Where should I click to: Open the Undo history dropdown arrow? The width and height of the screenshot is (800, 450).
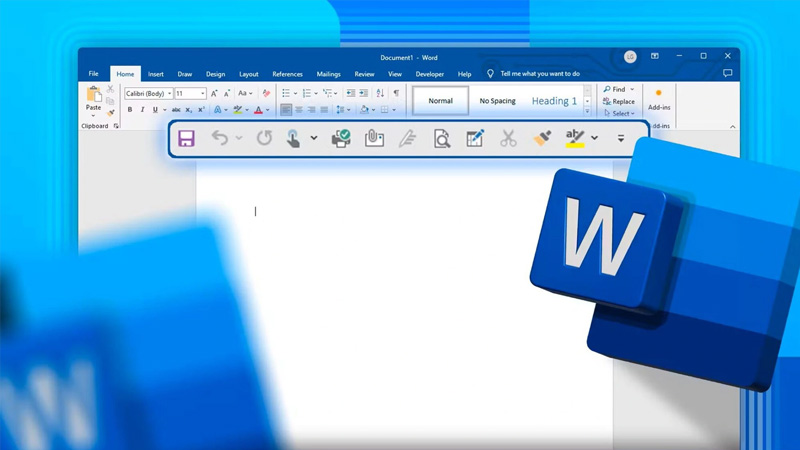pyautogui.click(x=239, y=138)
